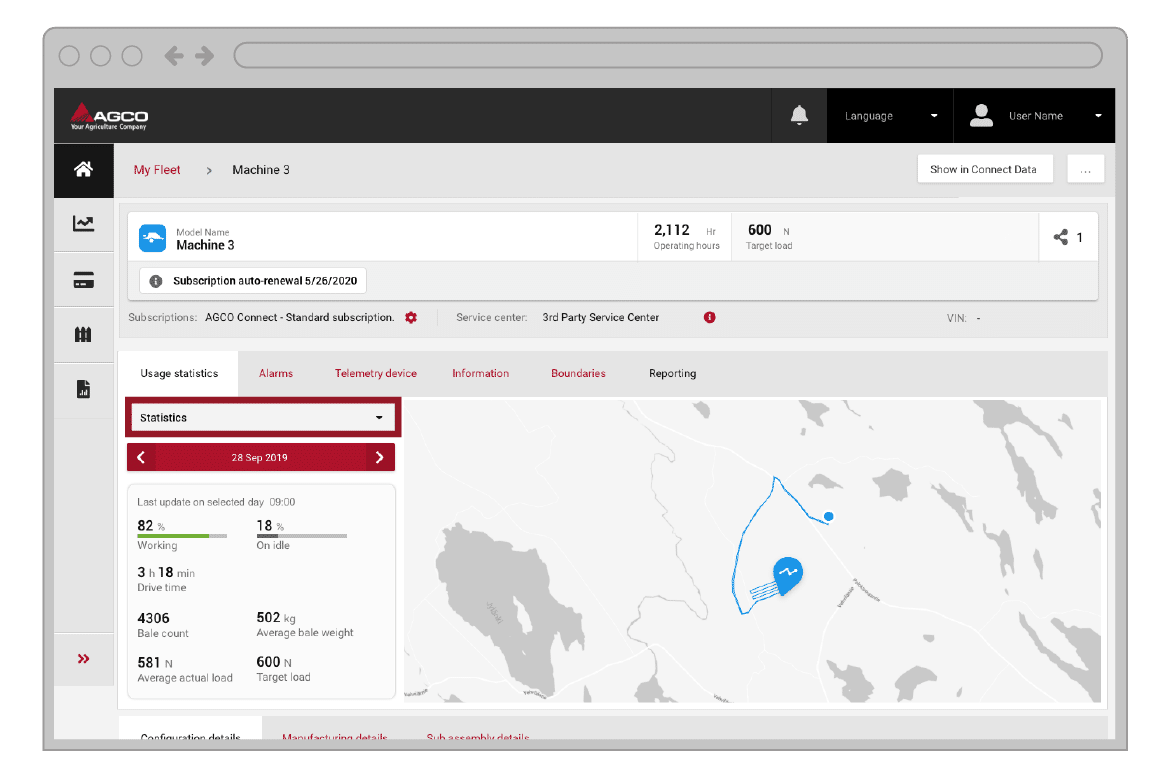The width and height of the screenshot is (1167, 778).
Task: Open the fence boundaries sidebar icon
Action: click(x=83, y=334)
